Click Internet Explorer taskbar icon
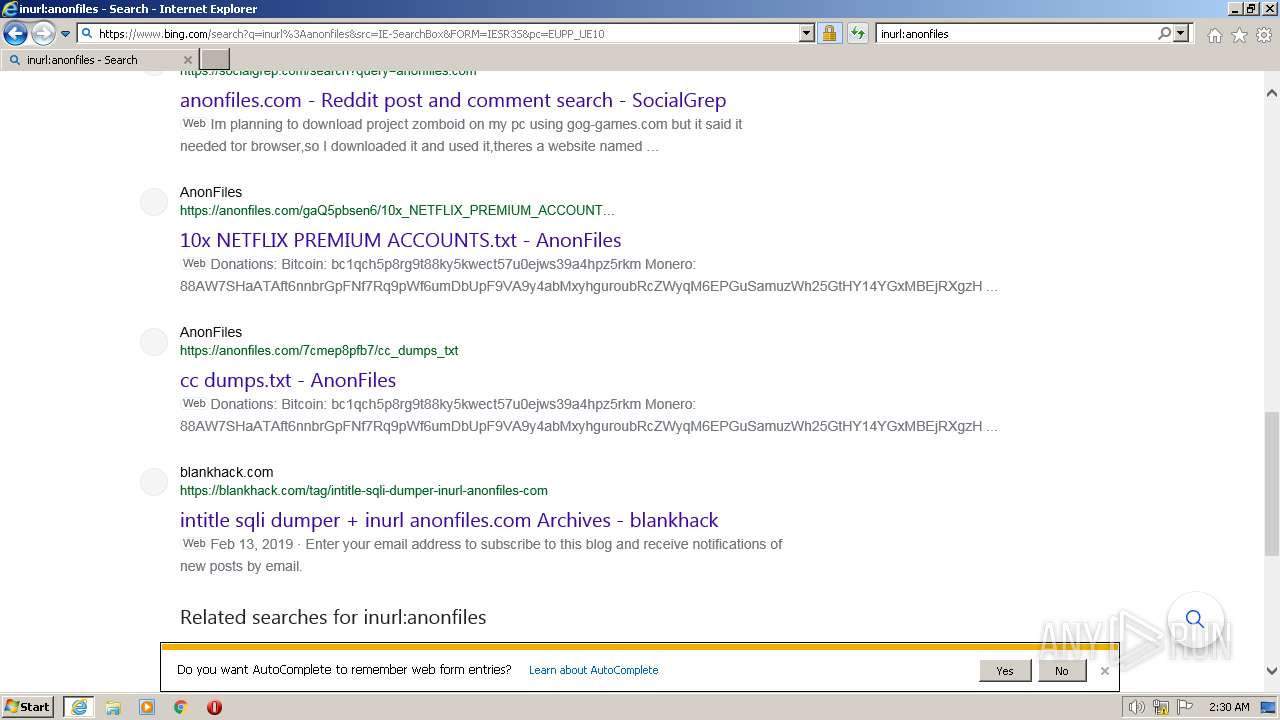The image size is (1280, 720). coord(79,707)
